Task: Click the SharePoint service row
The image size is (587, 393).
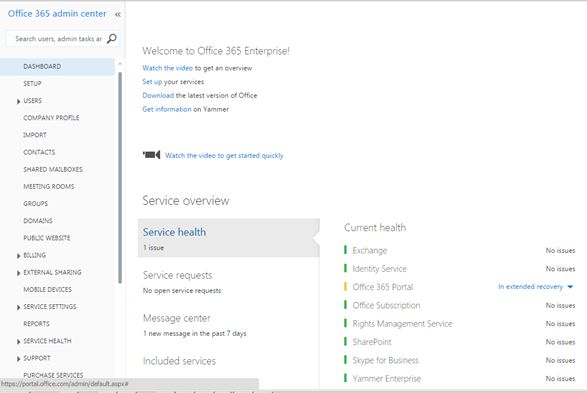Action: click(x=460, y=342)
